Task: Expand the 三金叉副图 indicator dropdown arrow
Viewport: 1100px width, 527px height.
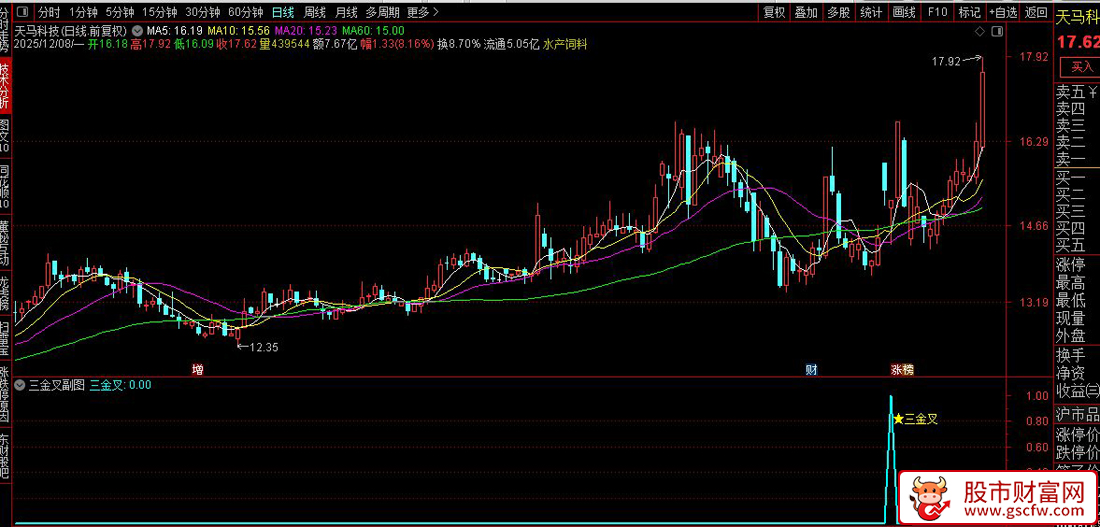Action: tap(21, 384)
